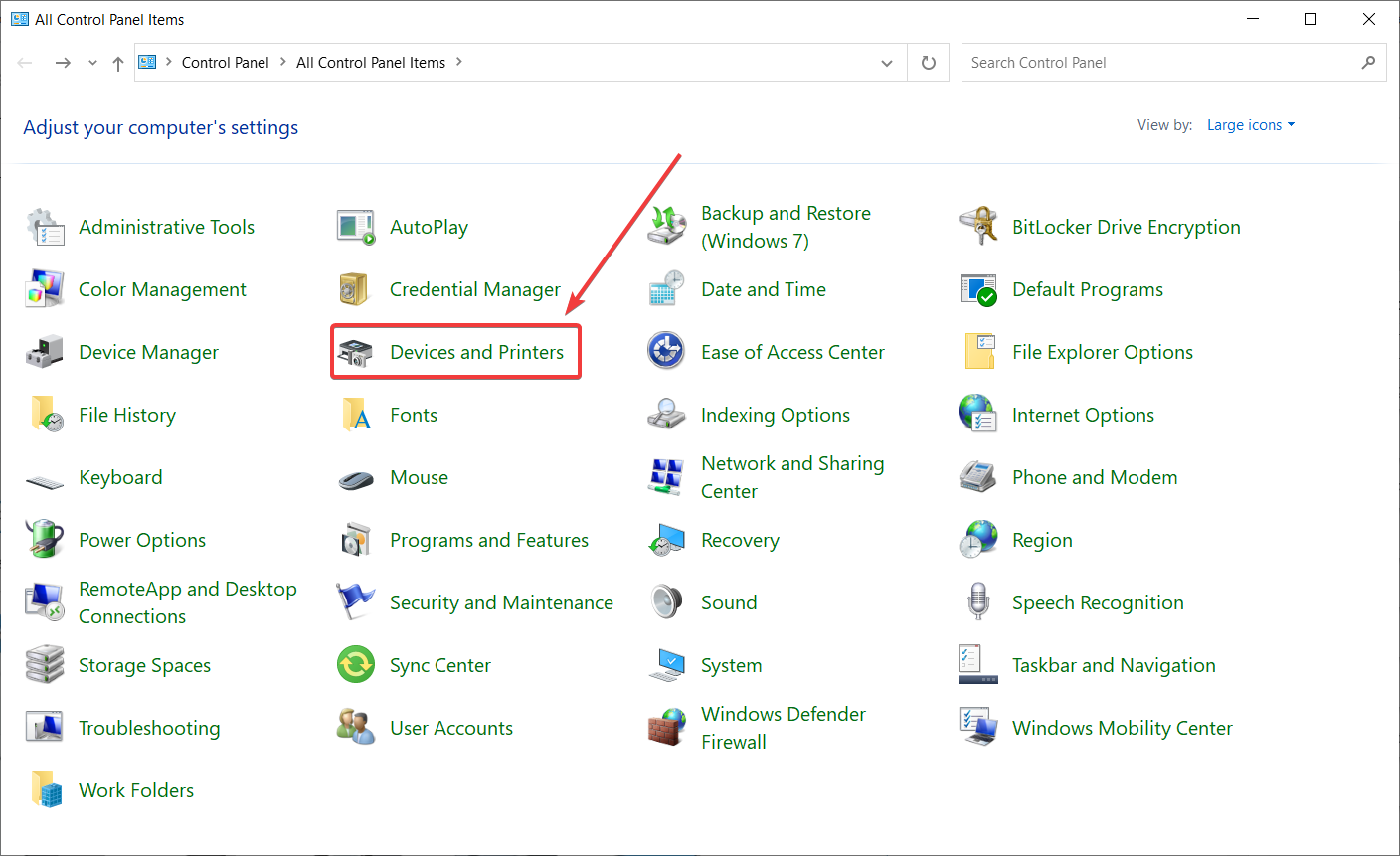Open the Ease of Access Center icon

point(667,352)
